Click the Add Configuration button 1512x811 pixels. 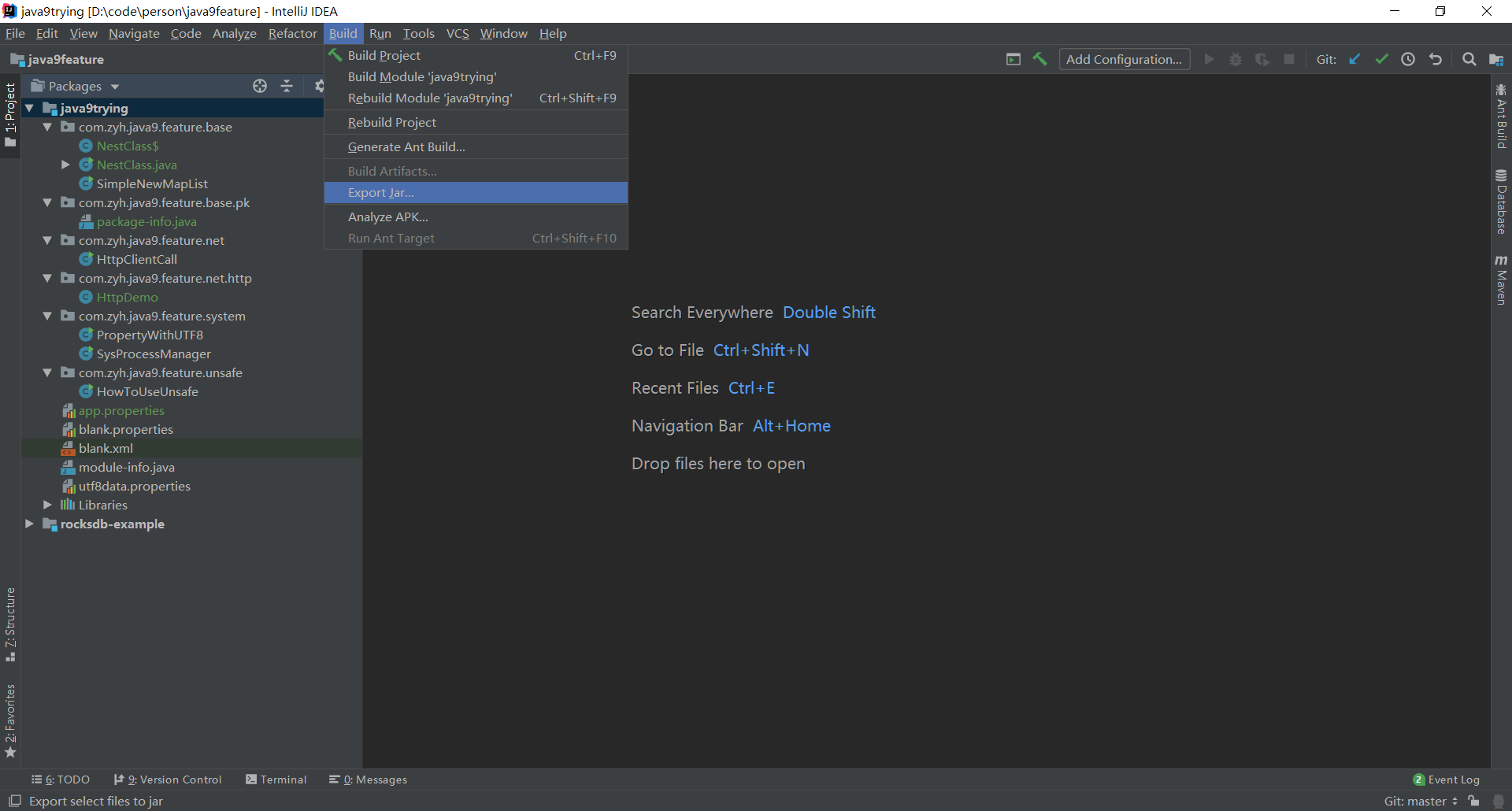(1124, 59)
